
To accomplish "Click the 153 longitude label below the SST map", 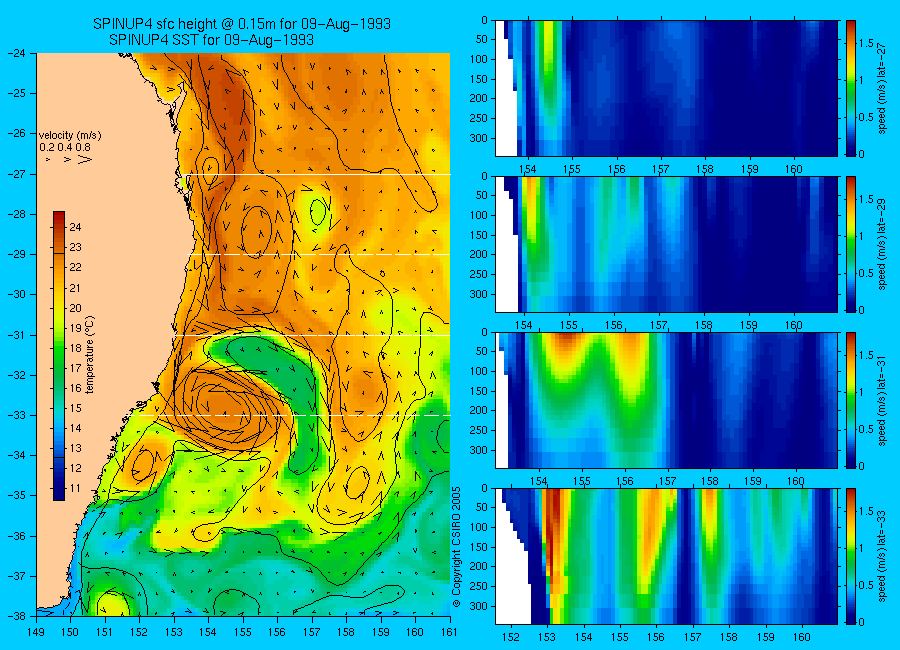I will 174,633.
